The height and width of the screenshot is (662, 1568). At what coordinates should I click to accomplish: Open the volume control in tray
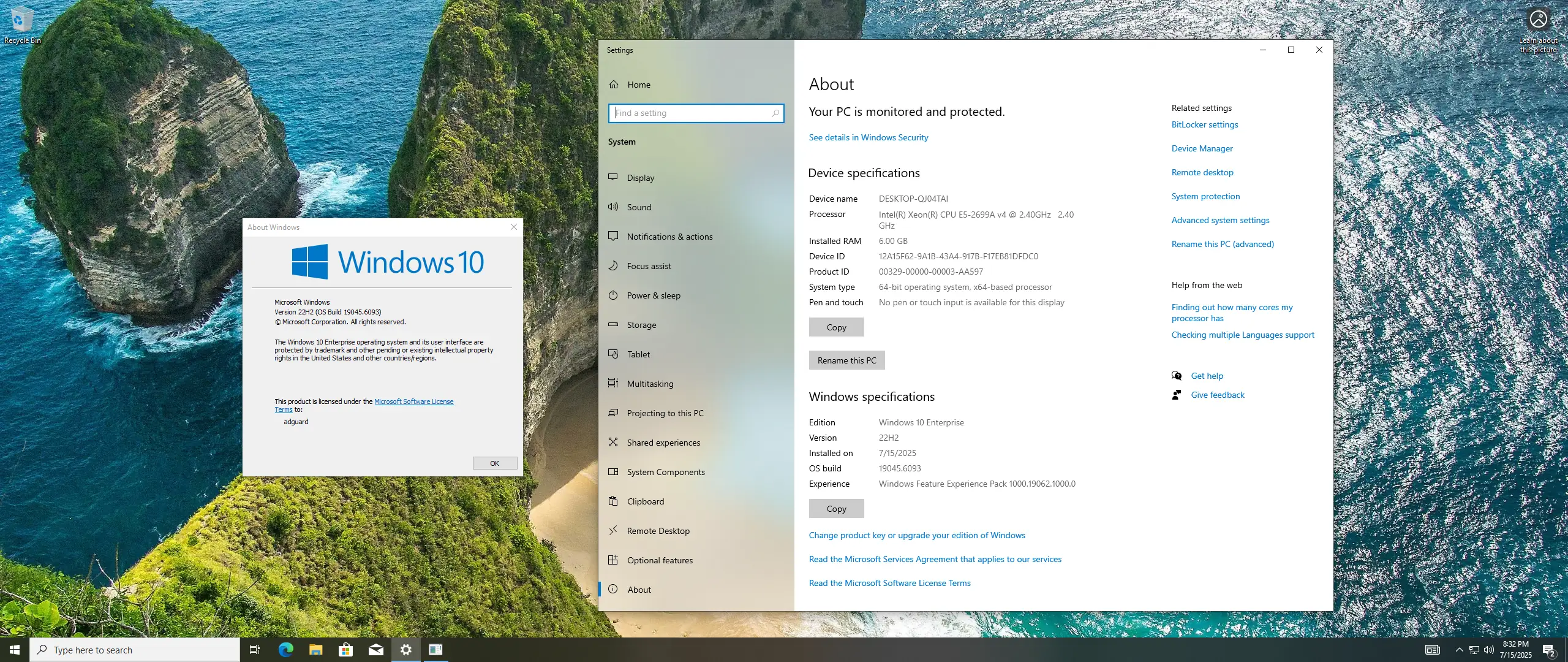[1489, 650]
